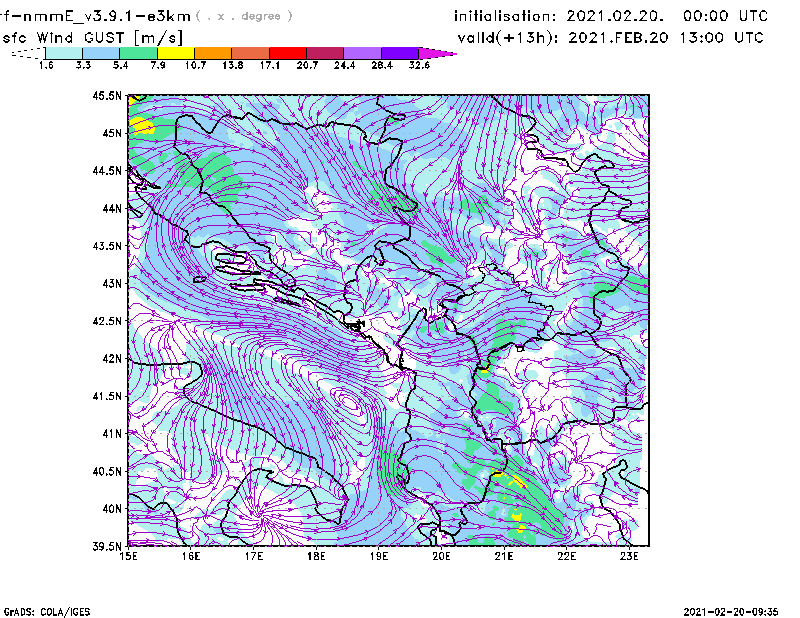Click the 42N latitude label
The height and width of the screenshot is (618, 800).
tap(112, 359)
